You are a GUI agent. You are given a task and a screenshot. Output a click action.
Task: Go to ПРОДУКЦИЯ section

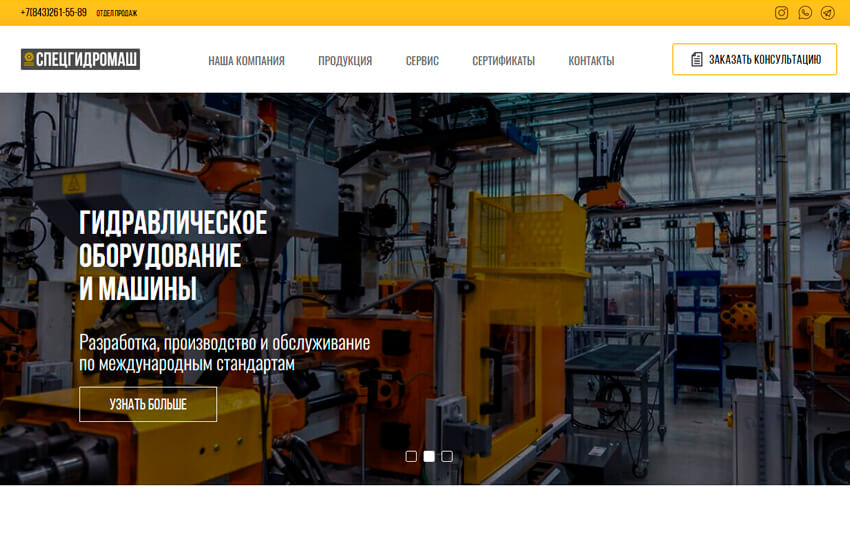345,61
